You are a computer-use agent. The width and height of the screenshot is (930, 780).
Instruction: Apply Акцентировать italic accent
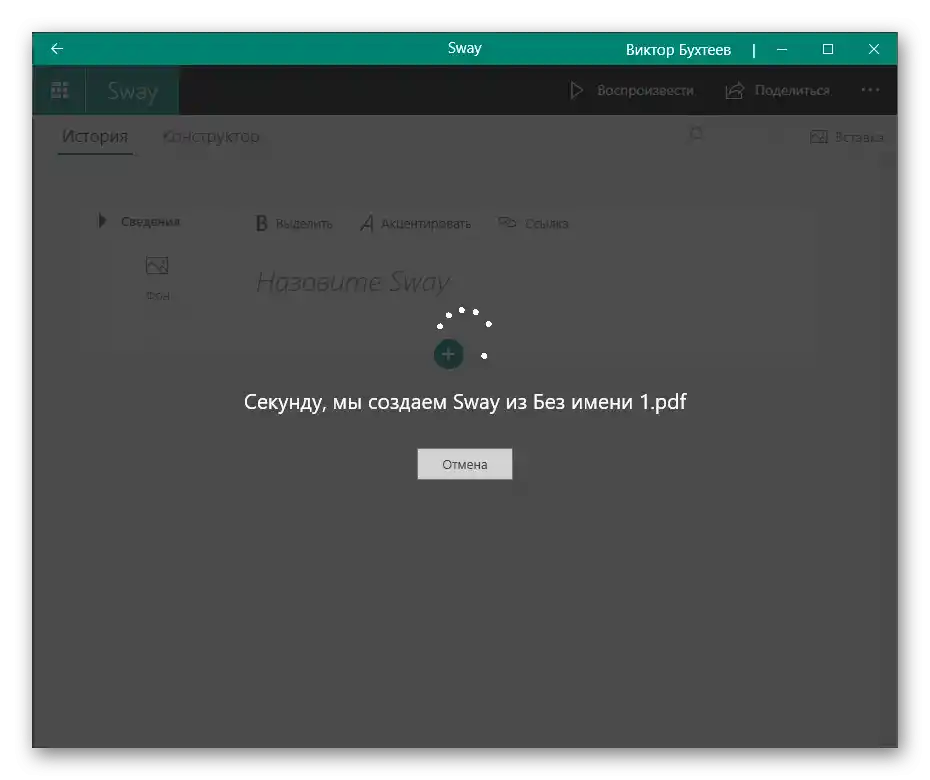tap(416, 224)
